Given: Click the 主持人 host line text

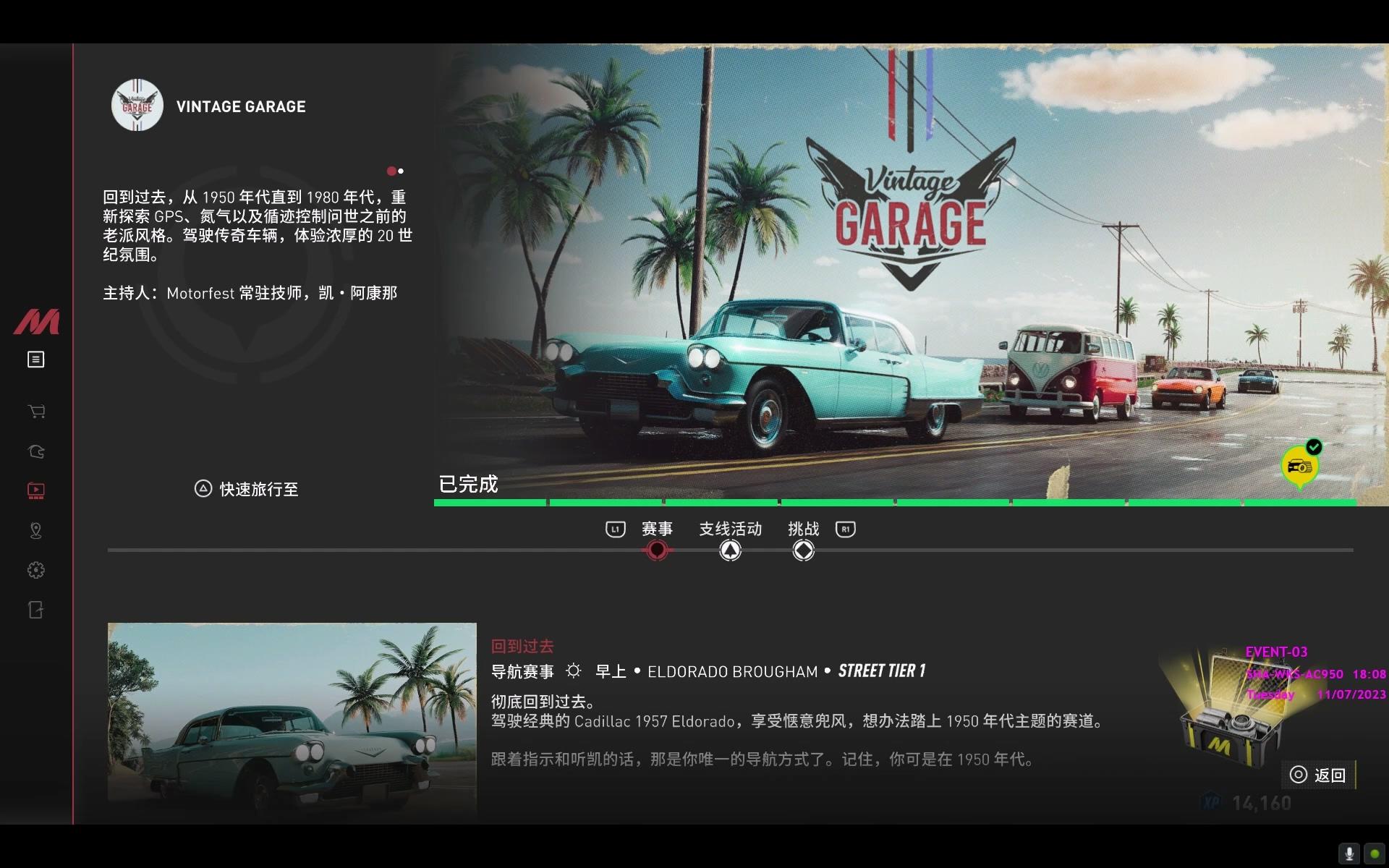Looking at the screenshot, I should pos(250,293).
